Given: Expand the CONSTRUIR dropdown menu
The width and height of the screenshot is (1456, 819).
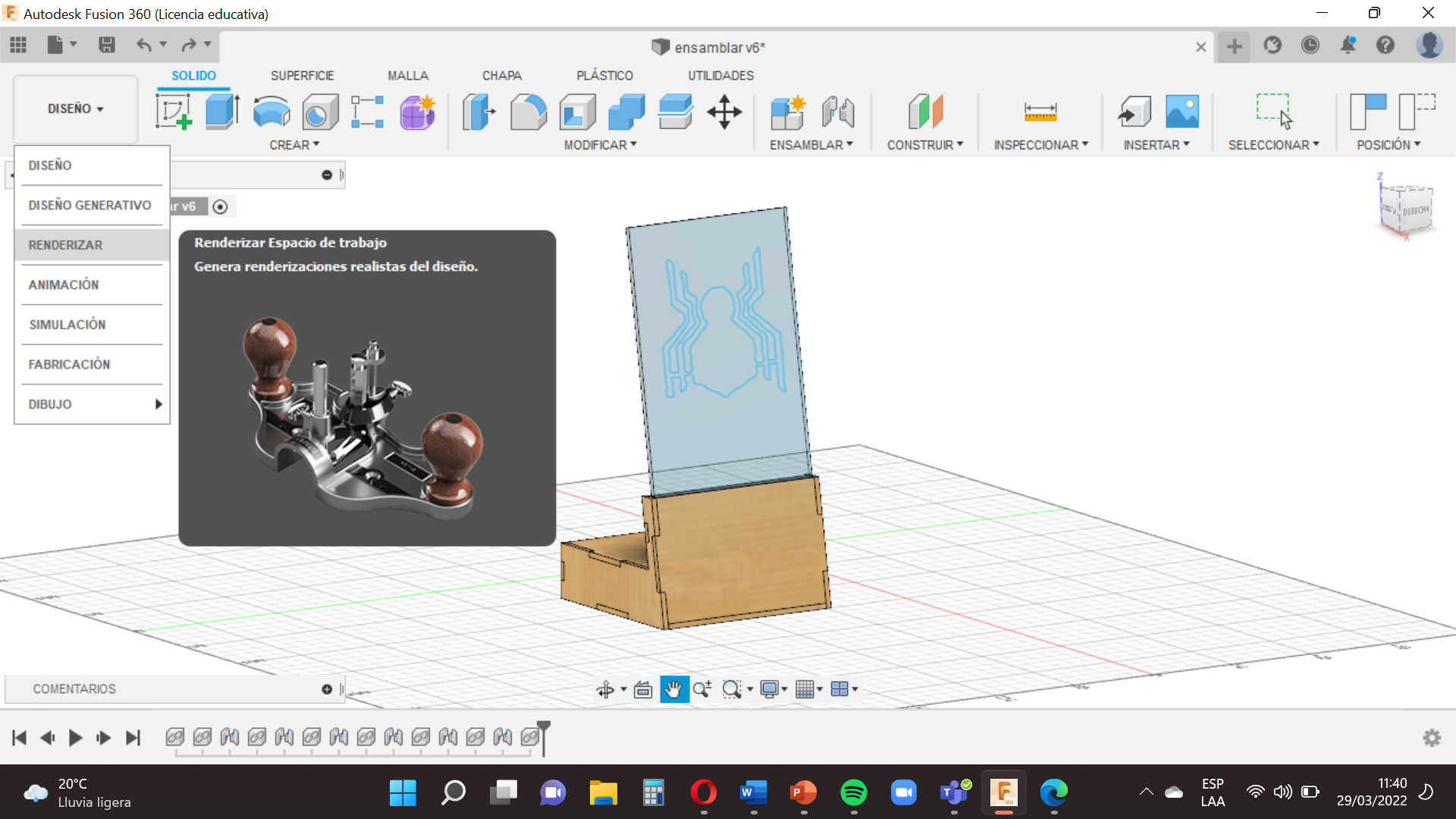Looking at the screenshot, I should tap(925, 145).
